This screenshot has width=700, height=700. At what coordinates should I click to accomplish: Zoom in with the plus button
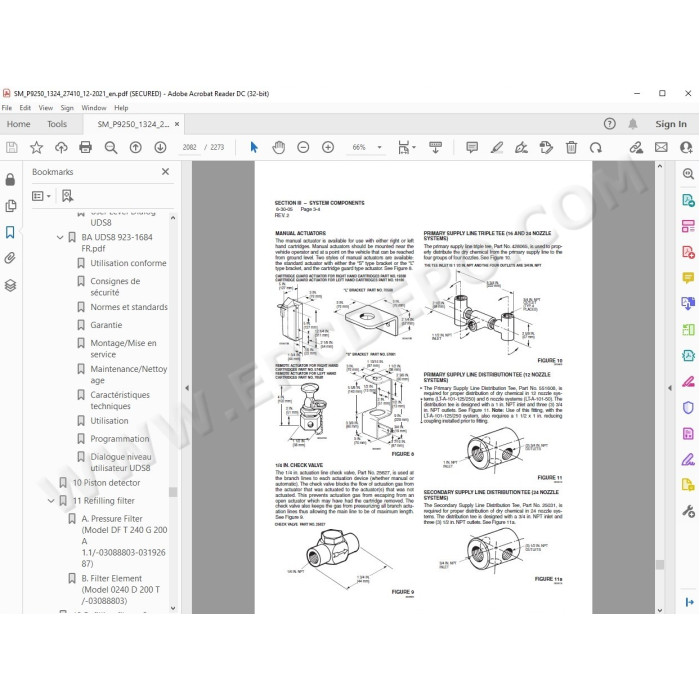(x=328, y=147)
